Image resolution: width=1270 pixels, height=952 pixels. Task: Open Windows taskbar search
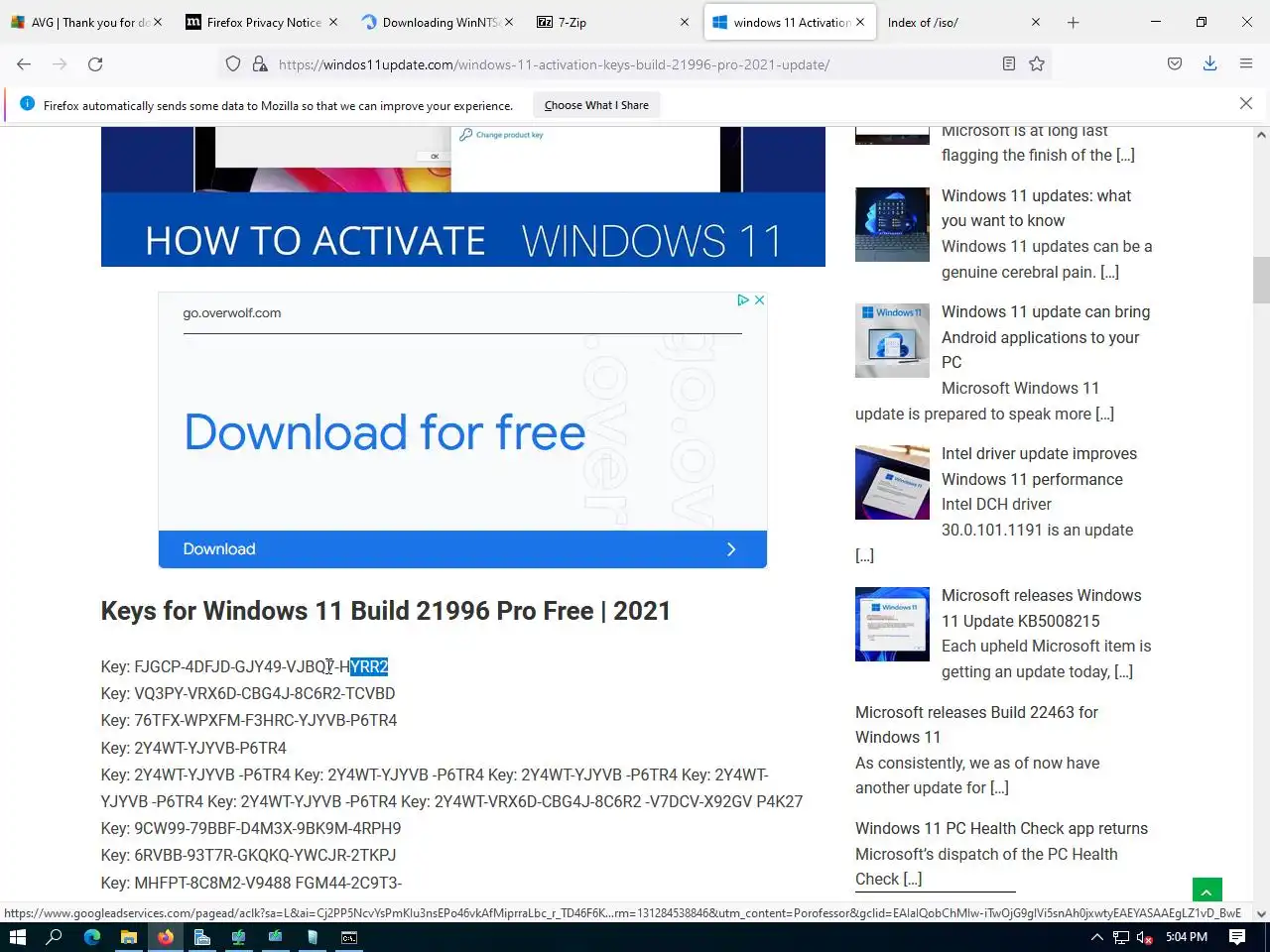coord(55,937)
